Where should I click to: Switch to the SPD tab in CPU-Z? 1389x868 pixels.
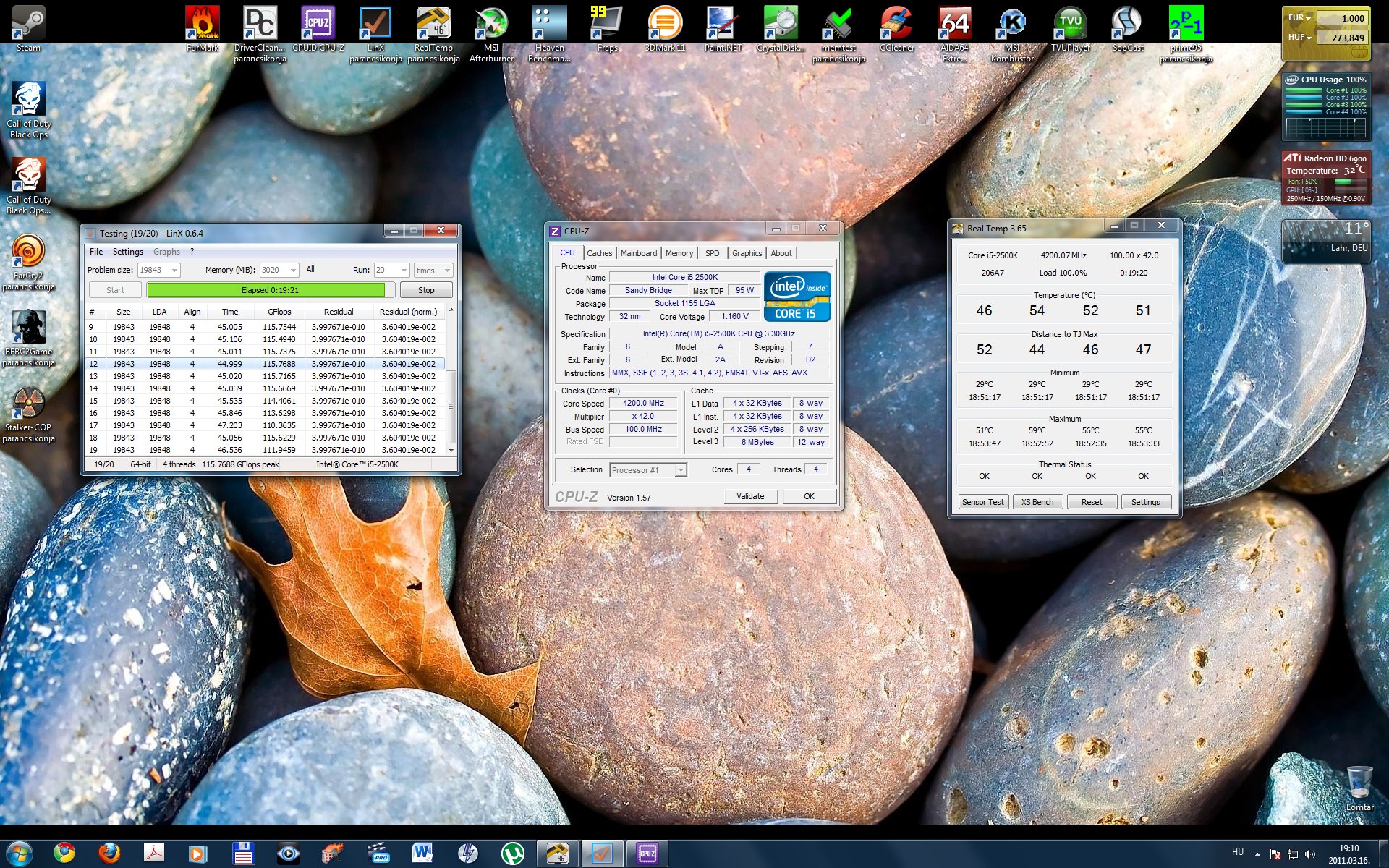712,253
